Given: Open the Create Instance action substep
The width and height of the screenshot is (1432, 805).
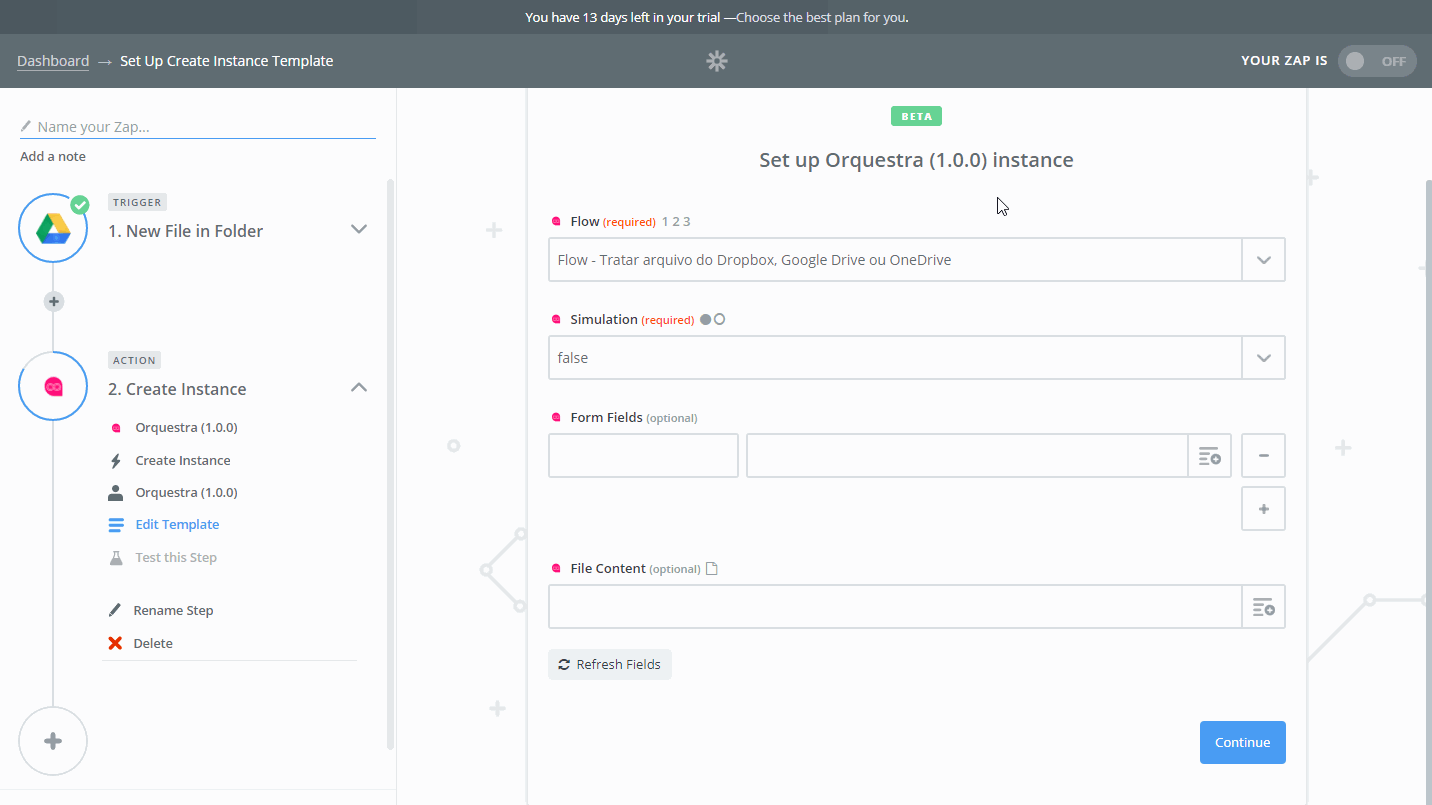Looking at the screenshot, I should 183,460.
